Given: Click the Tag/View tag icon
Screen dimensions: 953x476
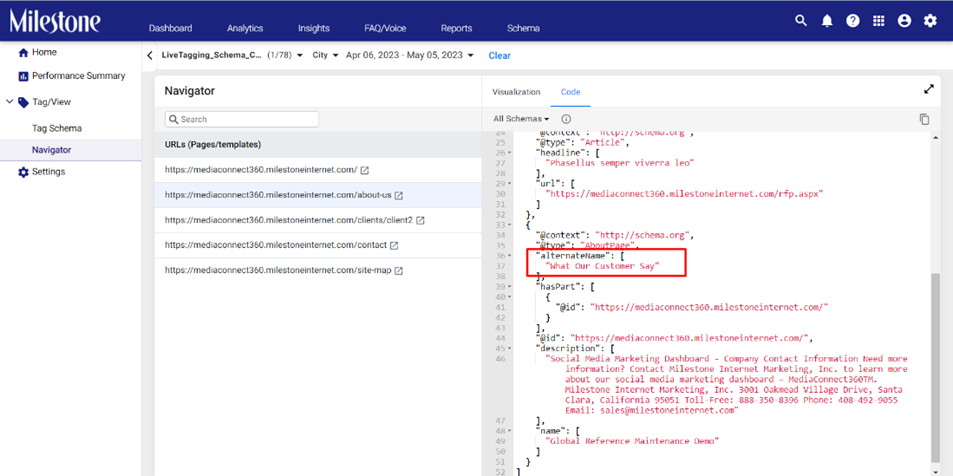Looking at the screenshot, I should coord(23,102).
